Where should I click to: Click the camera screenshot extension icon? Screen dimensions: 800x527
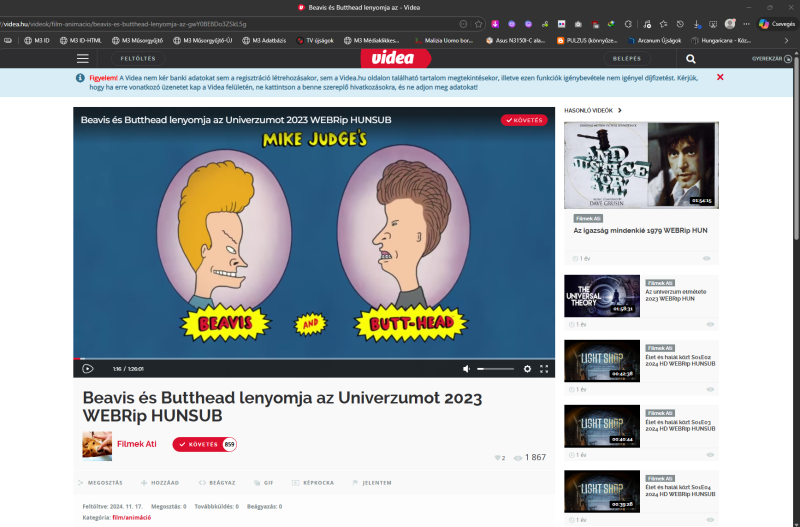[578, 24]
